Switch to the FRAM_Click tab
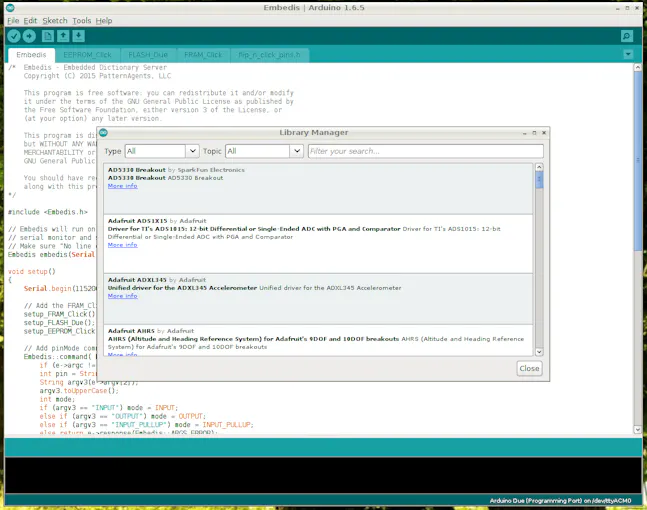647x510 pixels. (x=203, y=55)
